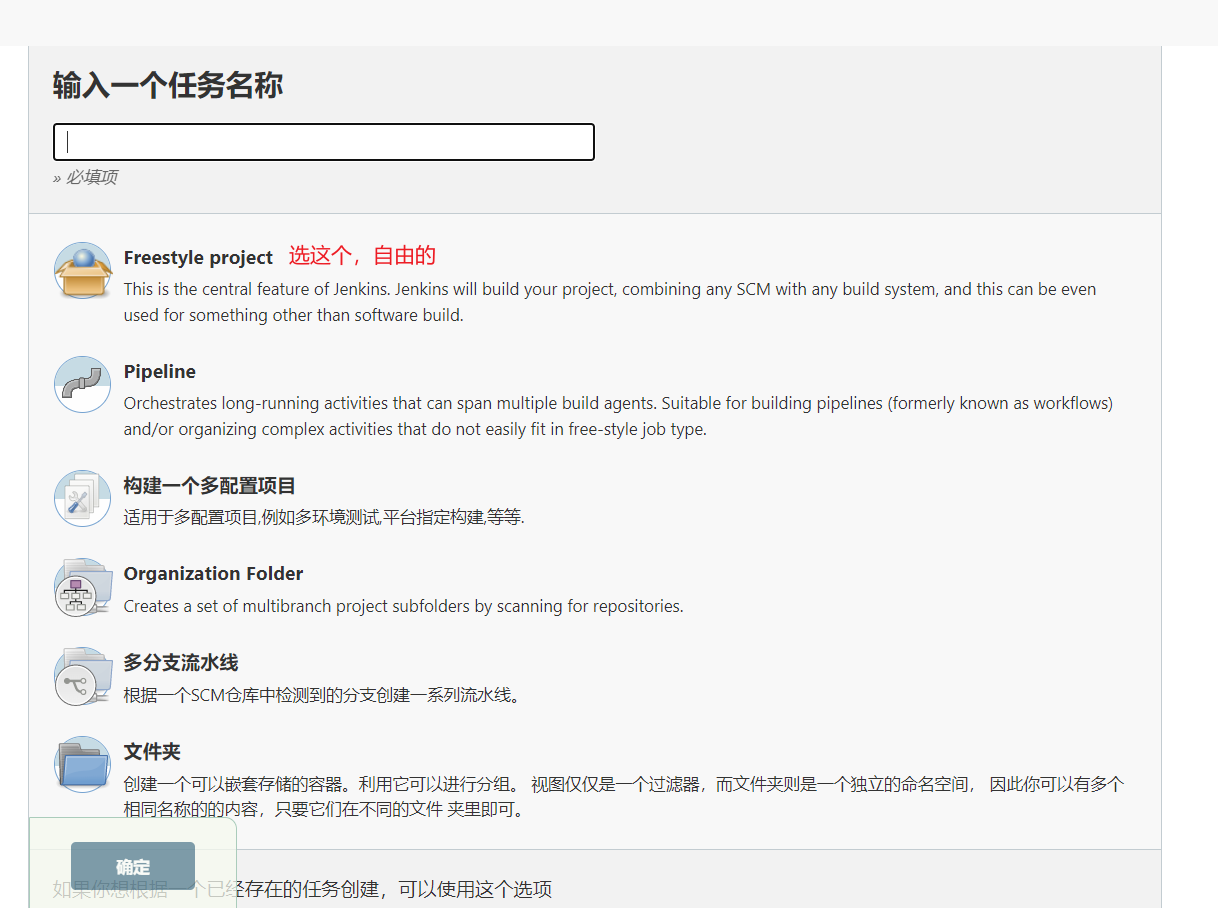Choose the 构建一个多配置项目 title
The height and width of the screenshot is (908, 1218).
210,486
